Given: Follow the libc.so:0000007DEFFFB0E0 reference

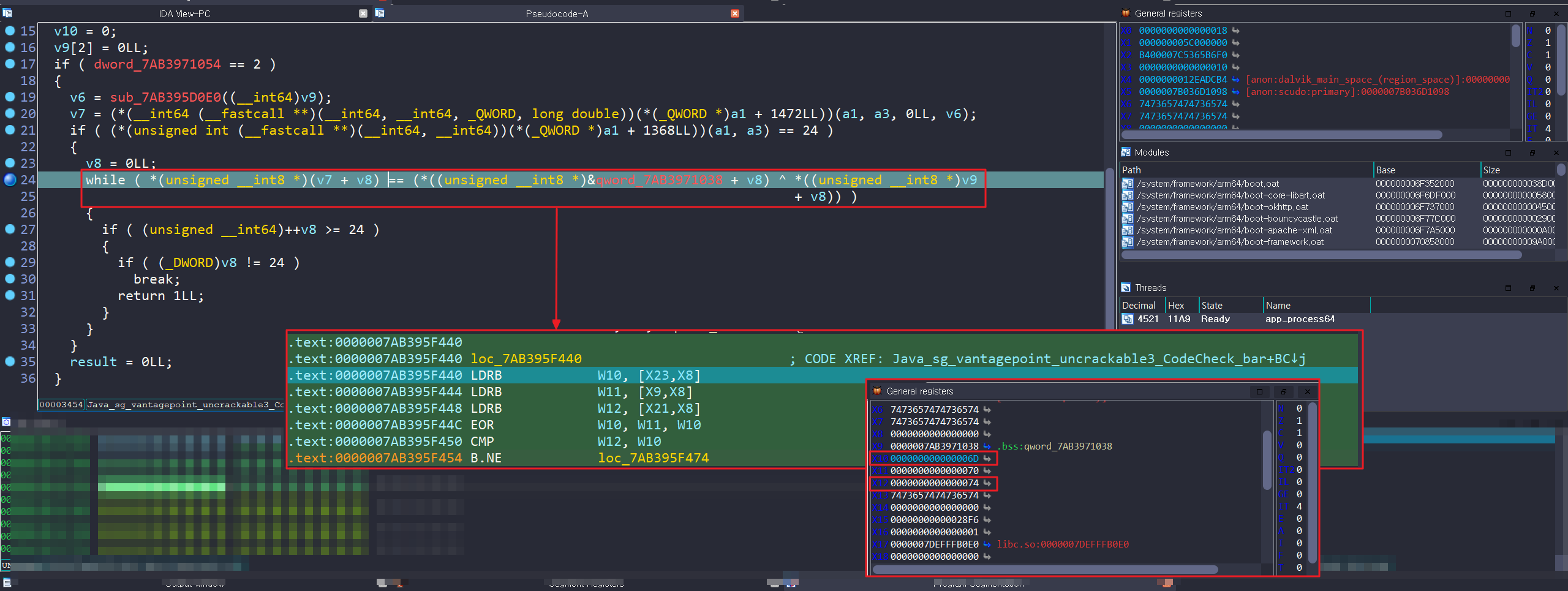Looking at the screenshot, I should coord(1063,544).
